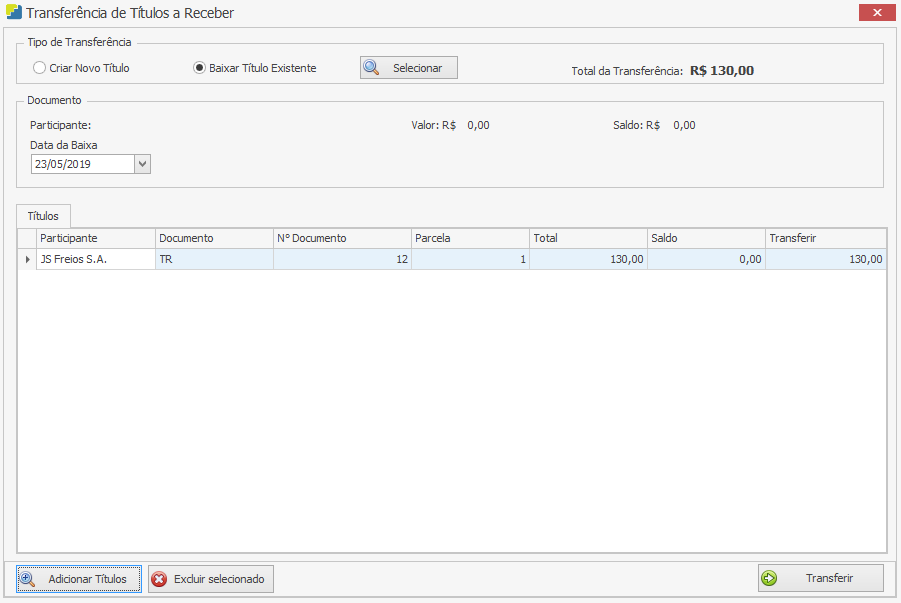The image size is (901, 603).
Task: Click the magnifier icon on Adicionar Títulos
Action: coord(28,579)
